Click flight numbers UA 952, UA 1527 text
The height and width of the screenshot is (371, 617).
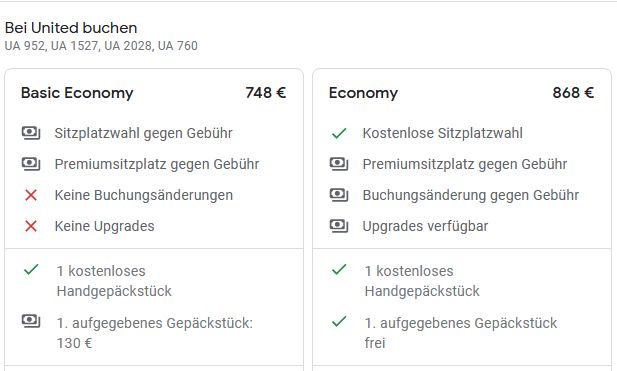[x=51, y=46]
